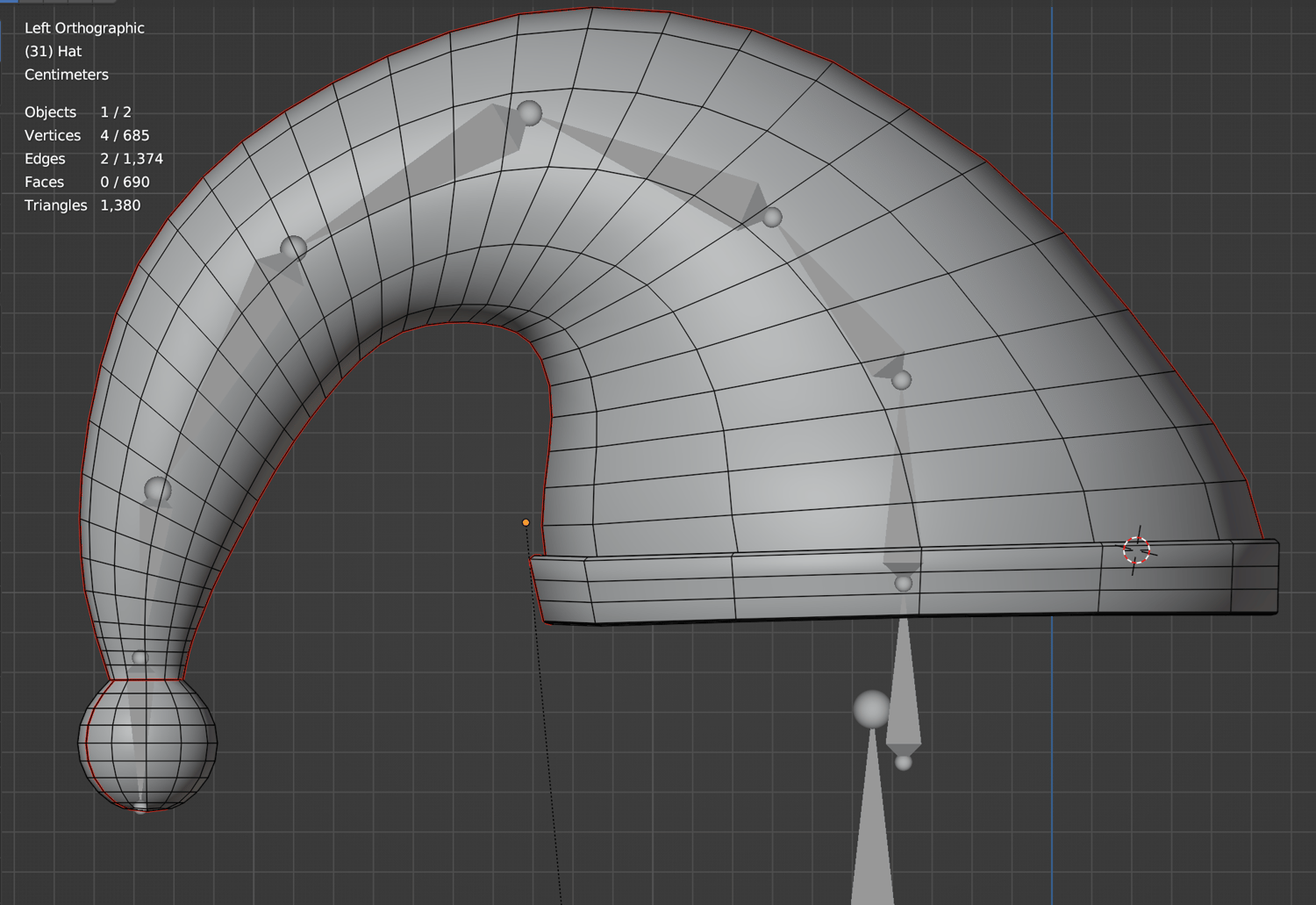The image size is (1316, 905).
Task: Click the triangle count "1,380"
Action: pos(120,205)
